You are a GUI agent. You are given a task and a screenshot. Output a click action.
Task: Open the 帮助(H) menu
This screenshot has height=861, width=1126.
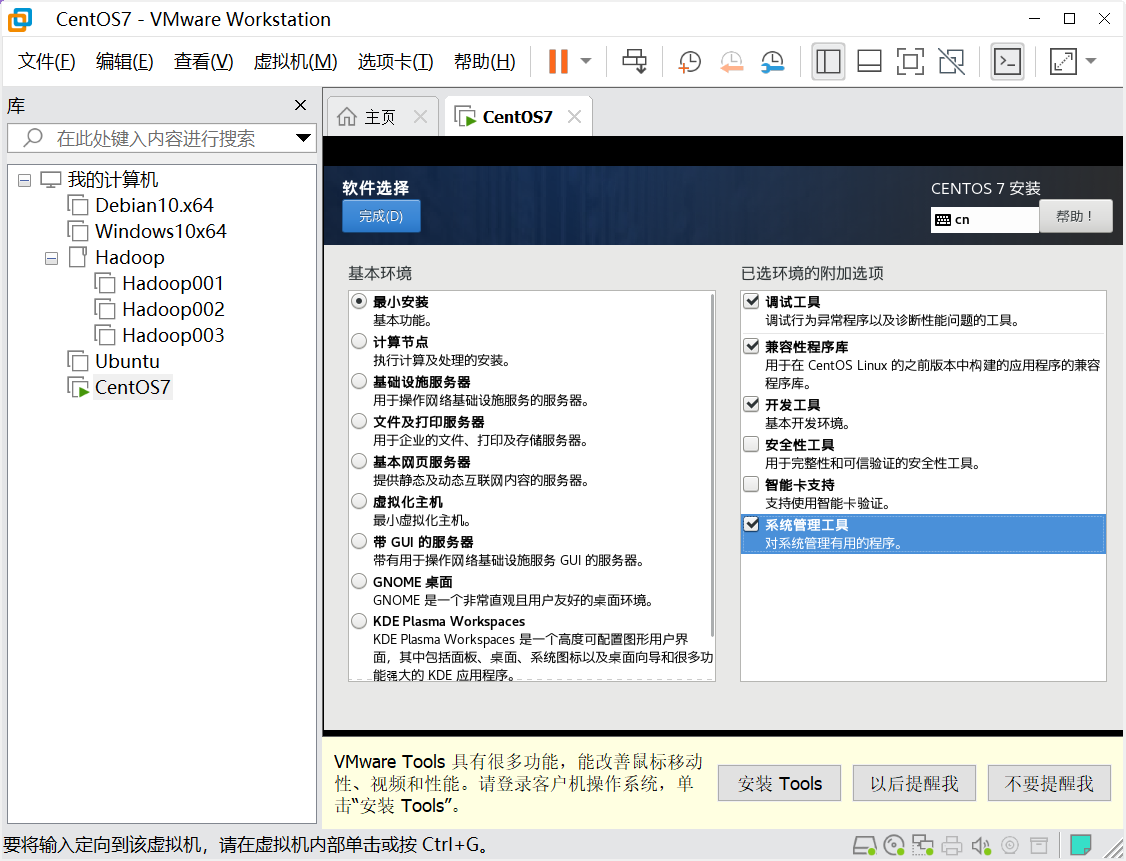484,62
